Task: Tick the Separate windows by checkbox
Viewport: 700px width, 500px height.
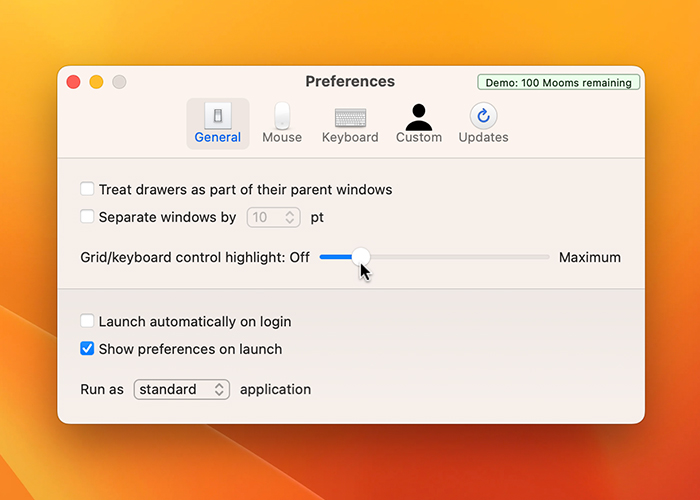Action: pyautogui.click(x=87, y=217)
